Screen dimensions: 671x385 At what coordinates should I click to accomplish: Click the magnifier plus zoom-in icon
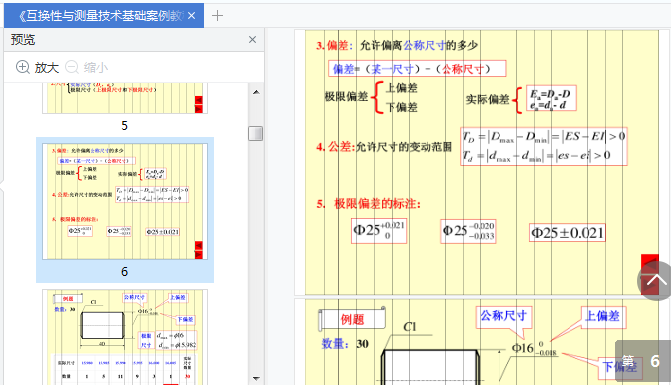22,67
